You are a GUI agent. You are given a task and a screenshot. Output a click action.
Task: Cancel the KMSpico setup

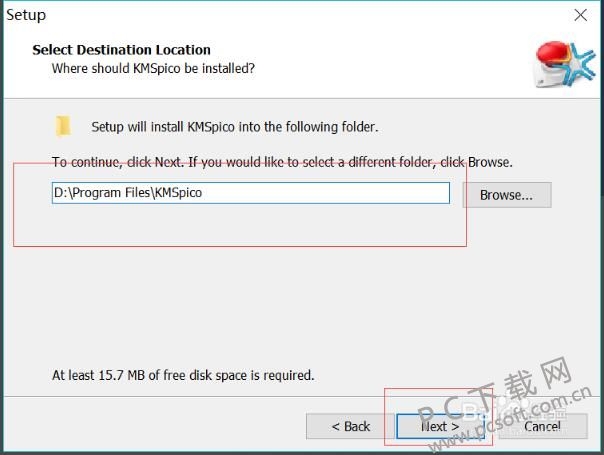click(x=543, y=426)
